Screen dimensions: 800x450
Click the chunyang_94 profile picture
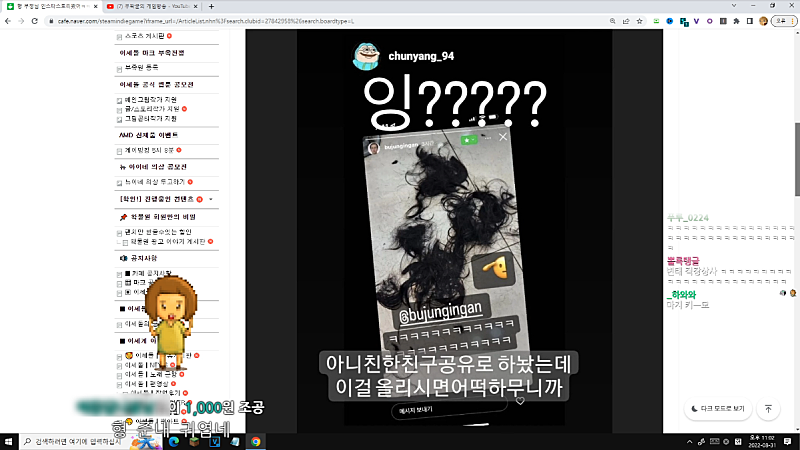366,56
